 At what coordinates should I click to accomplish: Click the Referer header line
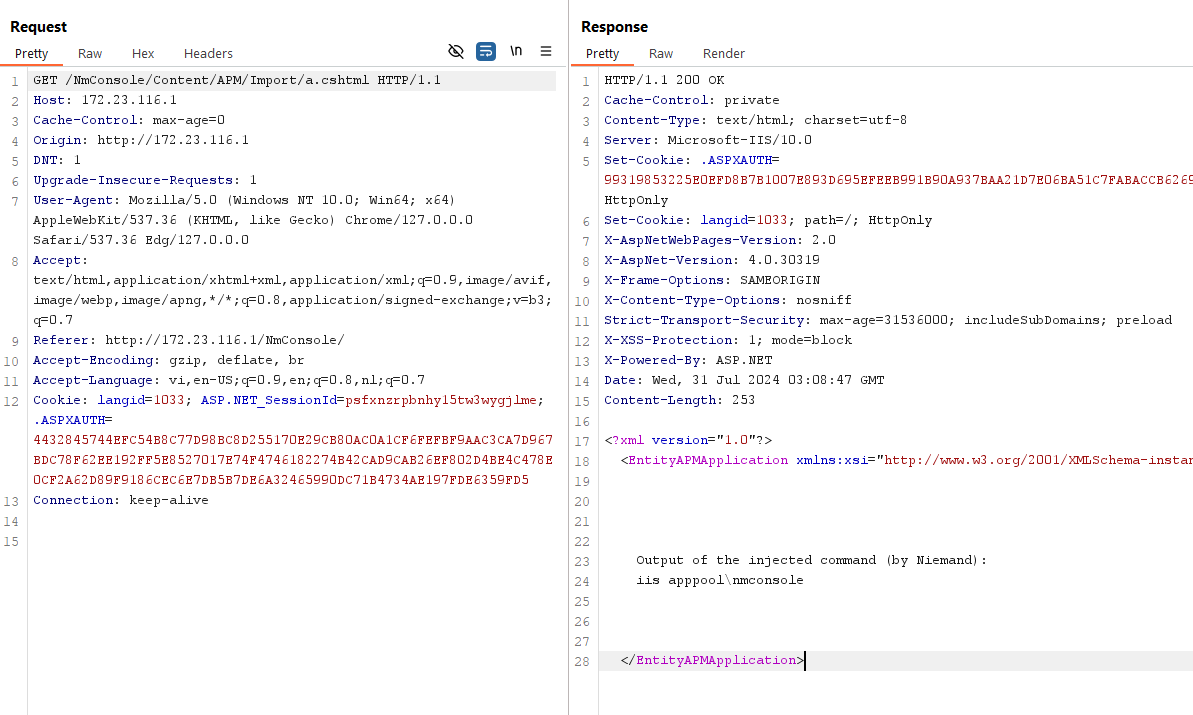click(x=188, y=340)
